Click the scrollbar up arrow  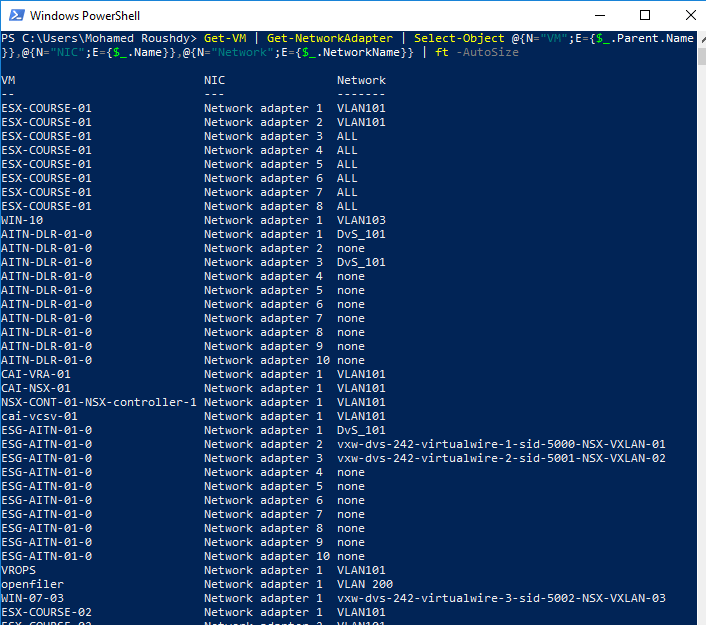(698, 38)
